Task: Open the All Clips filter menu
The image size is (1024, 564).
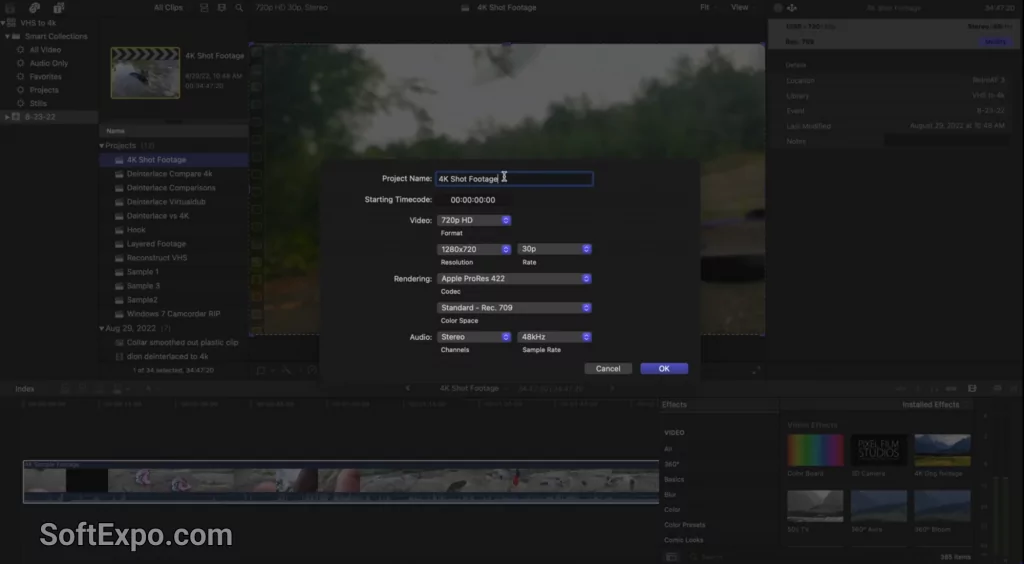Action: pos(168,8)
